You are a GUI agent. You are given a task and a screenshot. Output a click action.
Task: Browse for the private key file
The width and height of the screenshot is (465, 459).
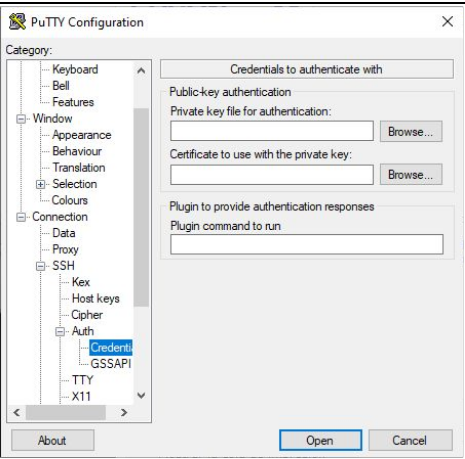411,131
